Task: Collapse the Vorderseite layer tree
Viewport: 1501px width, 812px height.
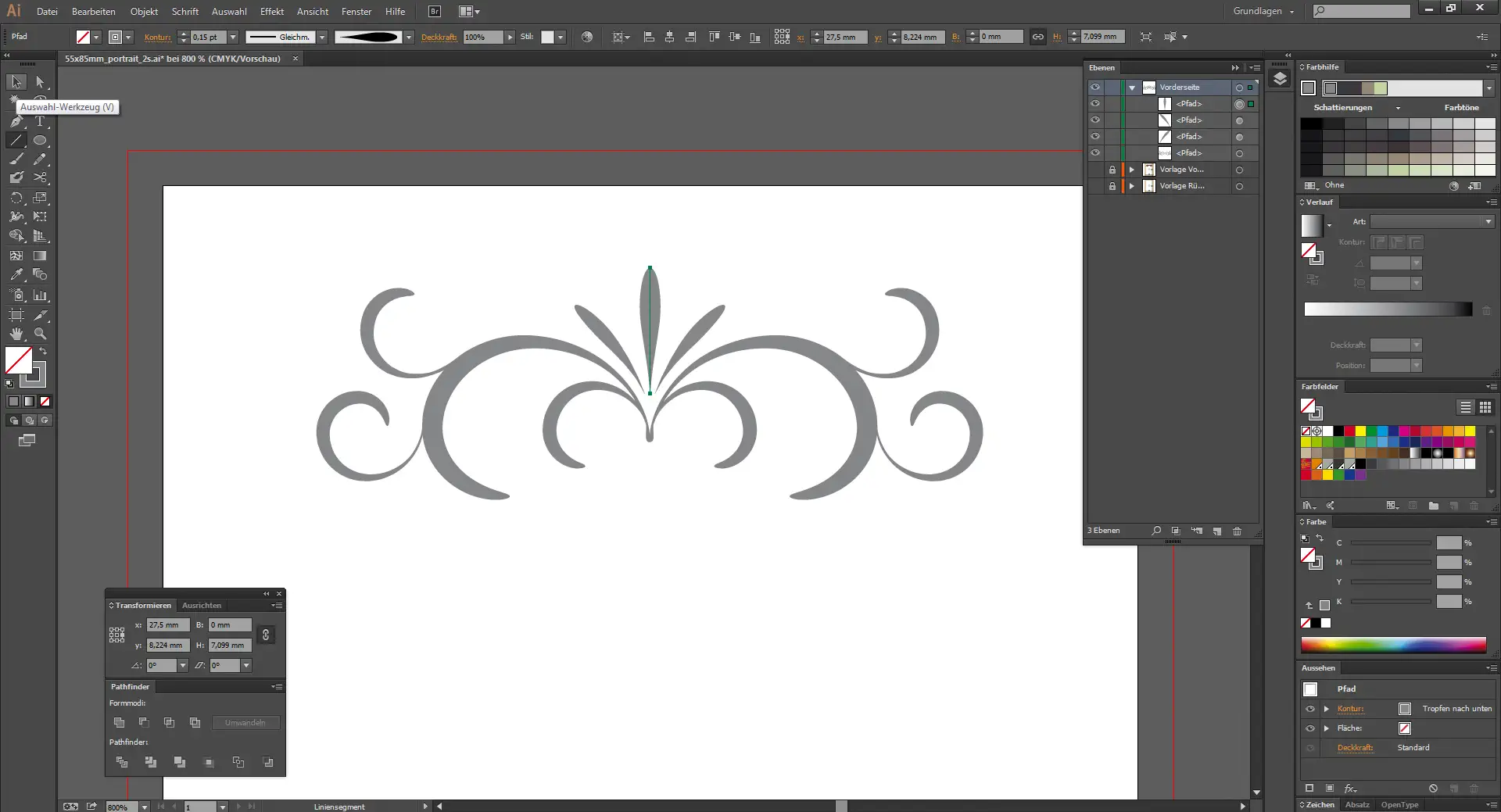Action: point(1131,88)
